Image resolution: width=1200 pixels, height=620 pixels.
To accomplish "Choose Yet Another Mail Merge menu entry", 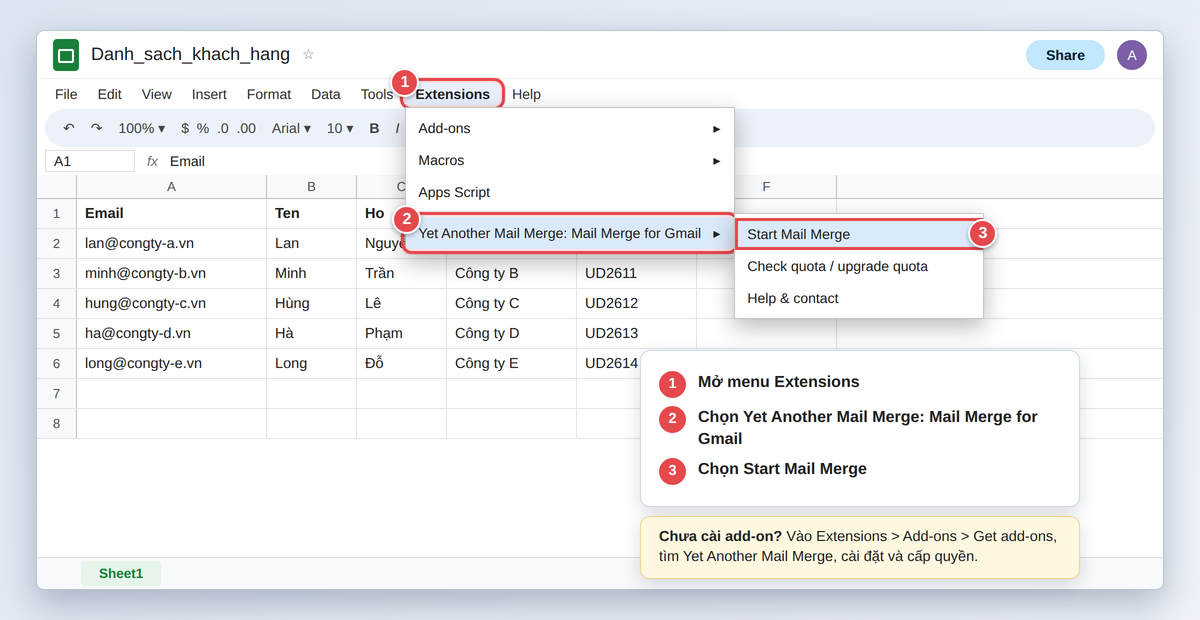I will (x=570, y=233).
